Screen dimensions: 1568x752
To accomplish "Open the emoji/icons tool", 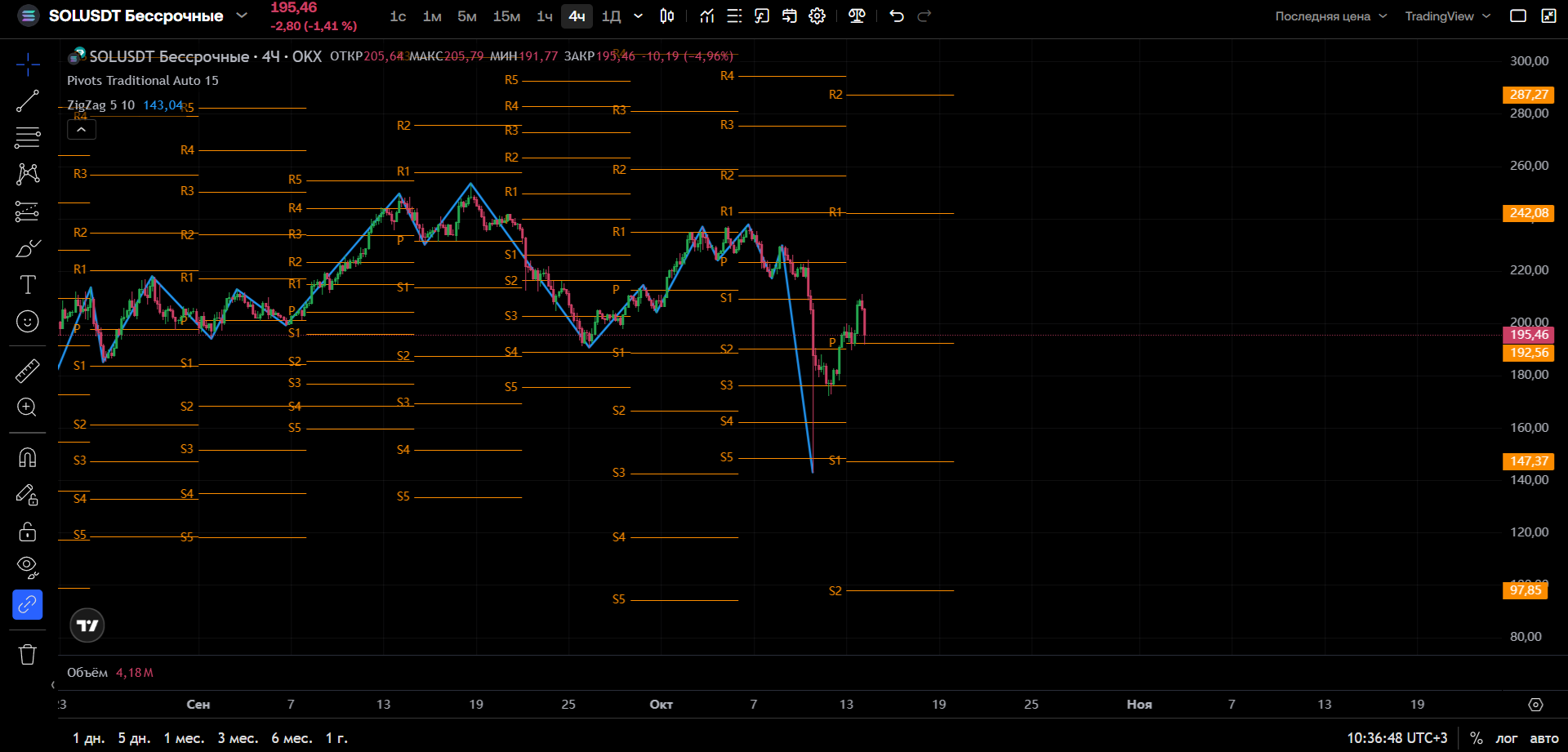I will pos(28,322).
